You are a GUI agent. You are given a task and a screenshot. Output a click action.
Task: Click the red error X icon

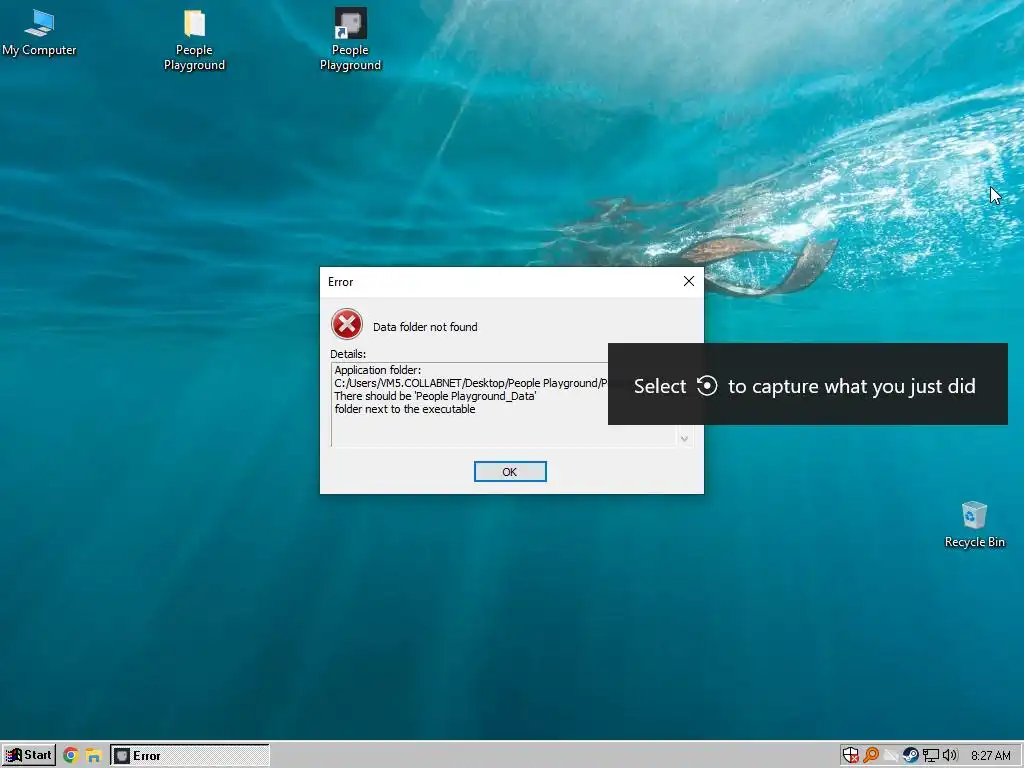pos(347,325)
